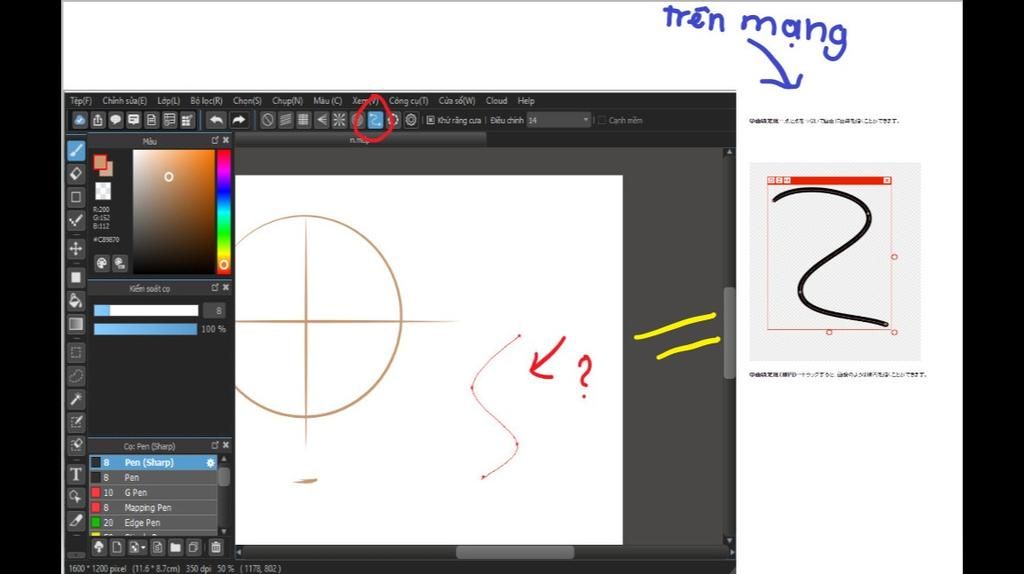Click the brush opacity 100% slider
The width and height of the screenshot is (1024, 574).
pyautogui.click(x=146, y=328)
